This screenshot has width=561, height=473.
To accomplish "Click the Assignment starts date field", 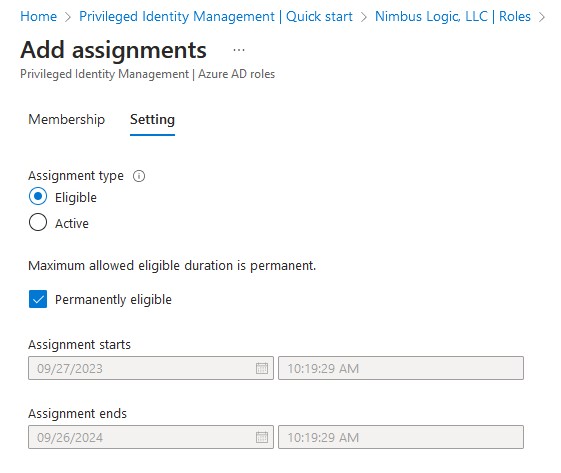I will click(x=151, y=368).
